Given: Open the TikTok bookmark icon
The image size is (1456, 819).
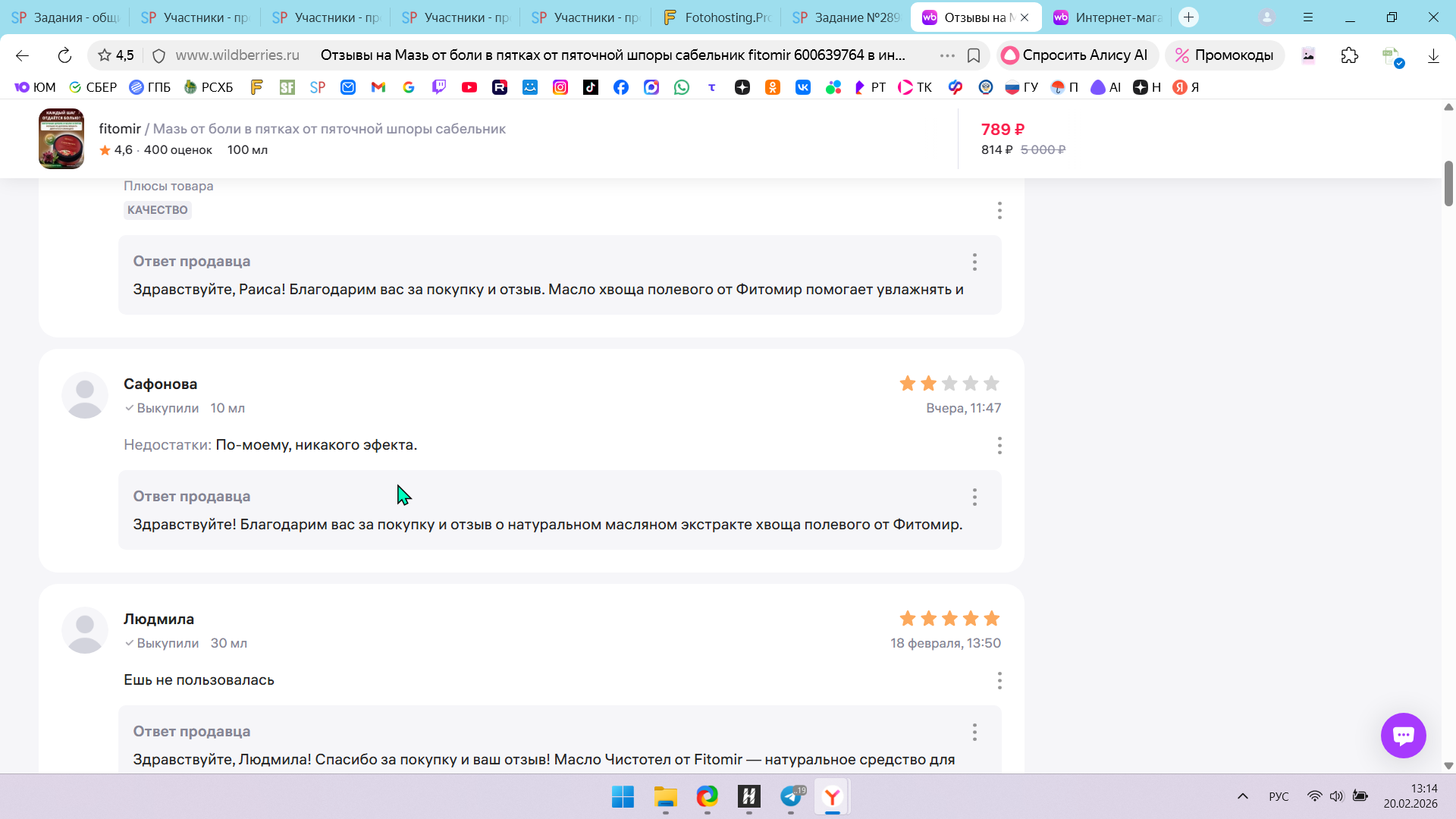Looking at the screenshot, I should (x=591, y=87).
